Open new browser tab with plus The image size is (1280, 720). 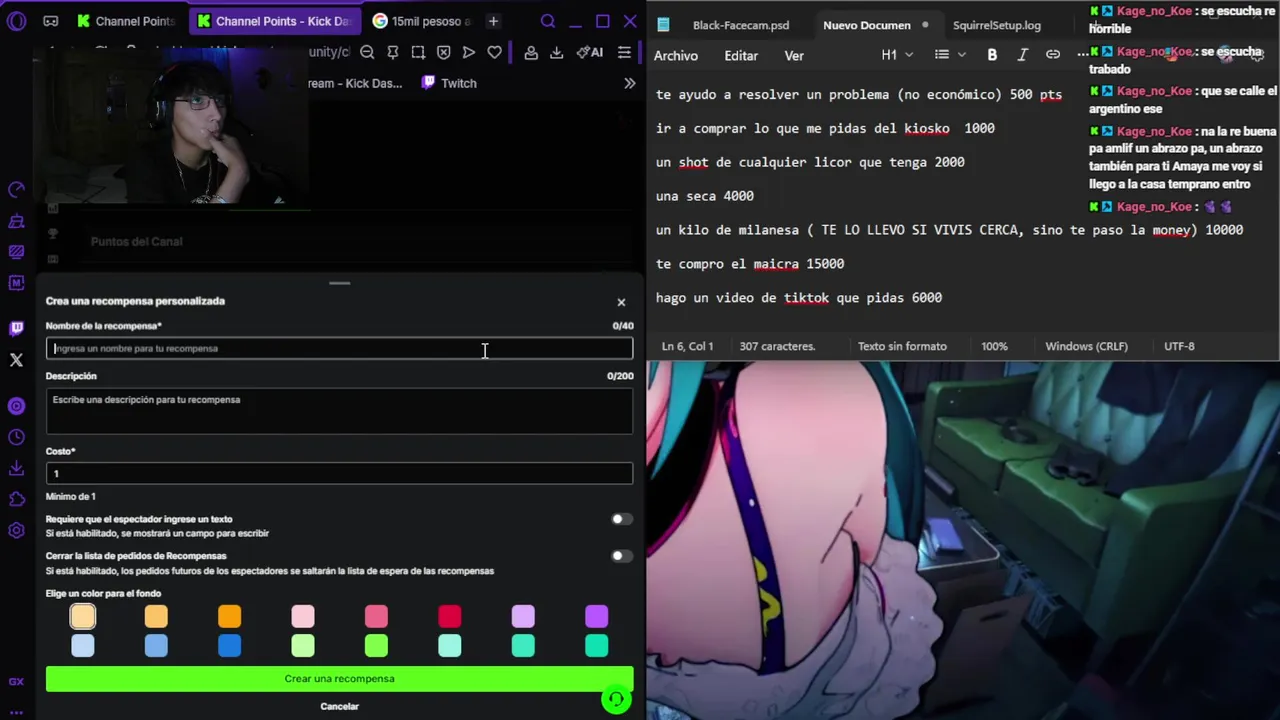point(493,21)
